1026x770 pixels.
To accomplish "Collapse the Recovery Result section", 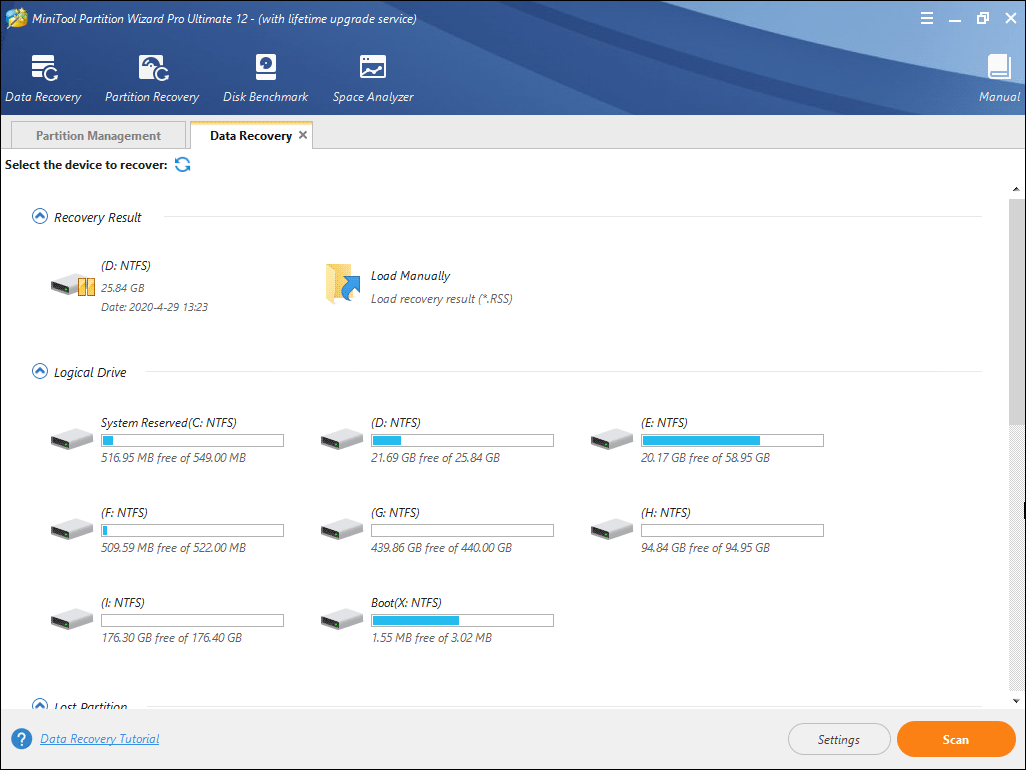I will (x=40, y=217).
